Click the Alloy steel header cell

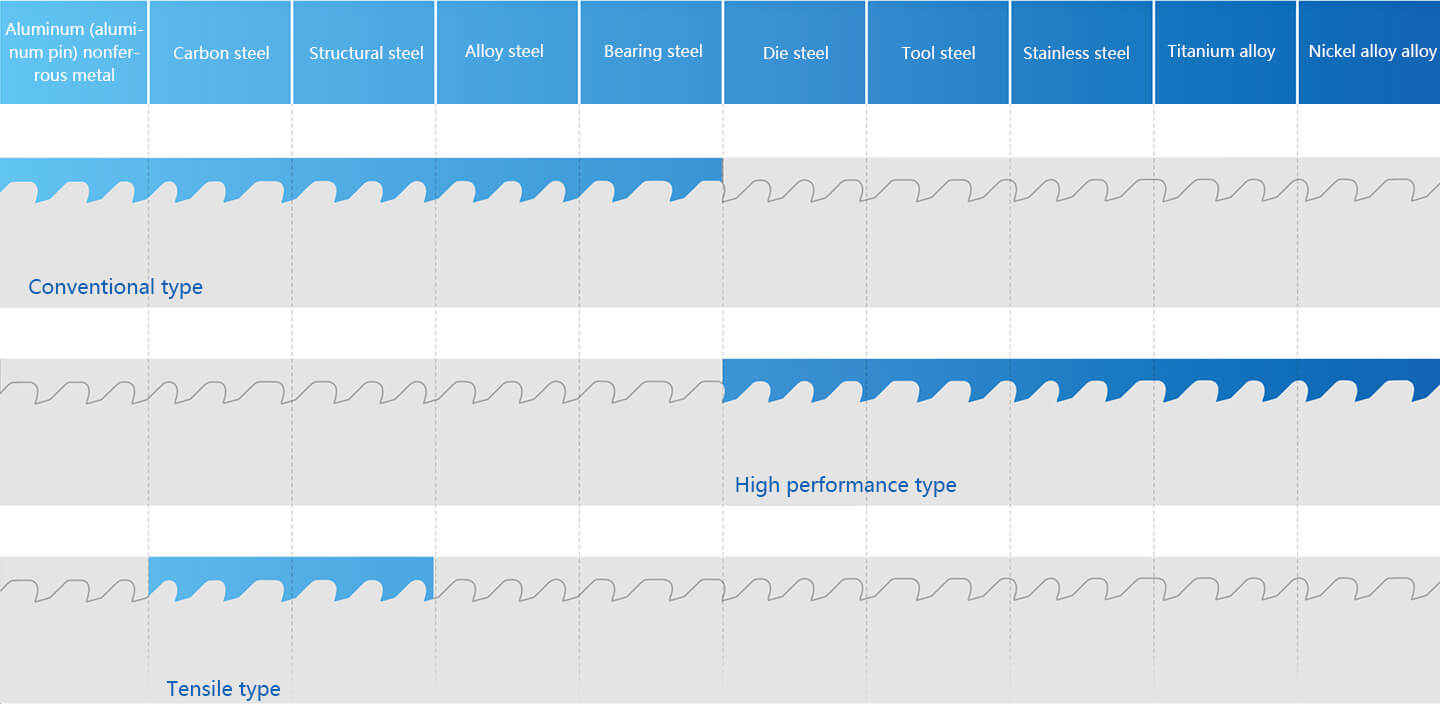[x=507, y=52]
